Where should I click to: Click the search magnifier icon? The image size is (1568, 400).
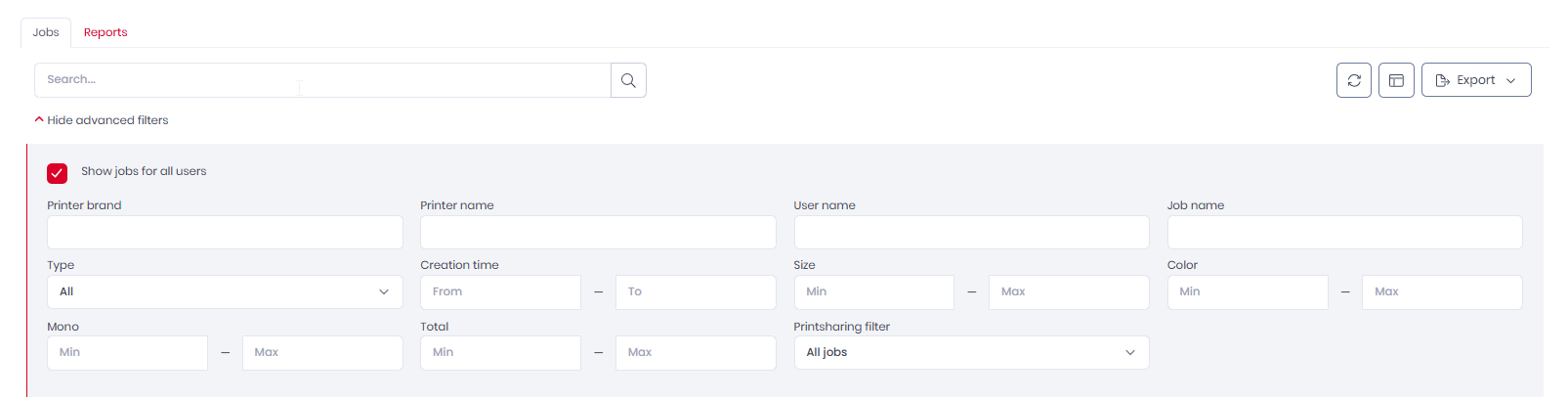[628, 80]
